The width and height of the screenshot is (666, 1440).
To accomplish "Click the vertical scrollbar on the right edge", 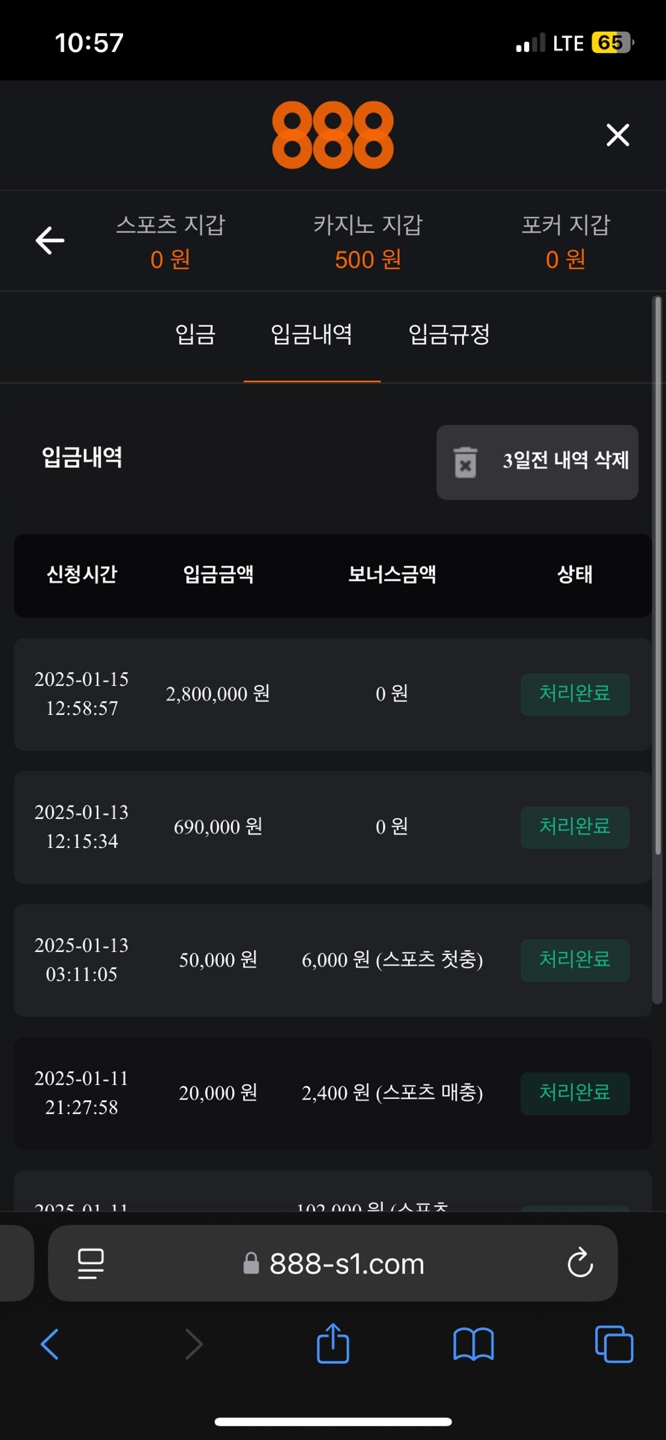I will click(x=657, y=650).
